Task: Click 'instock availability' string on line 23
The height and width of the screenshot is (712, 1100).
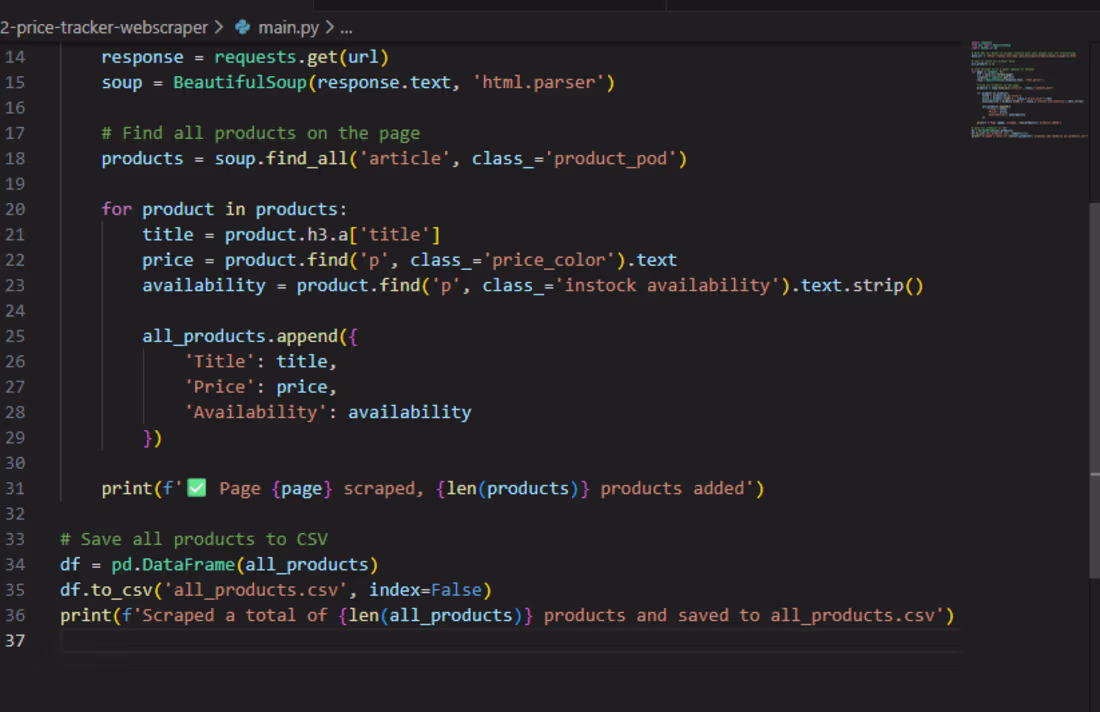Action: (667, 286)
